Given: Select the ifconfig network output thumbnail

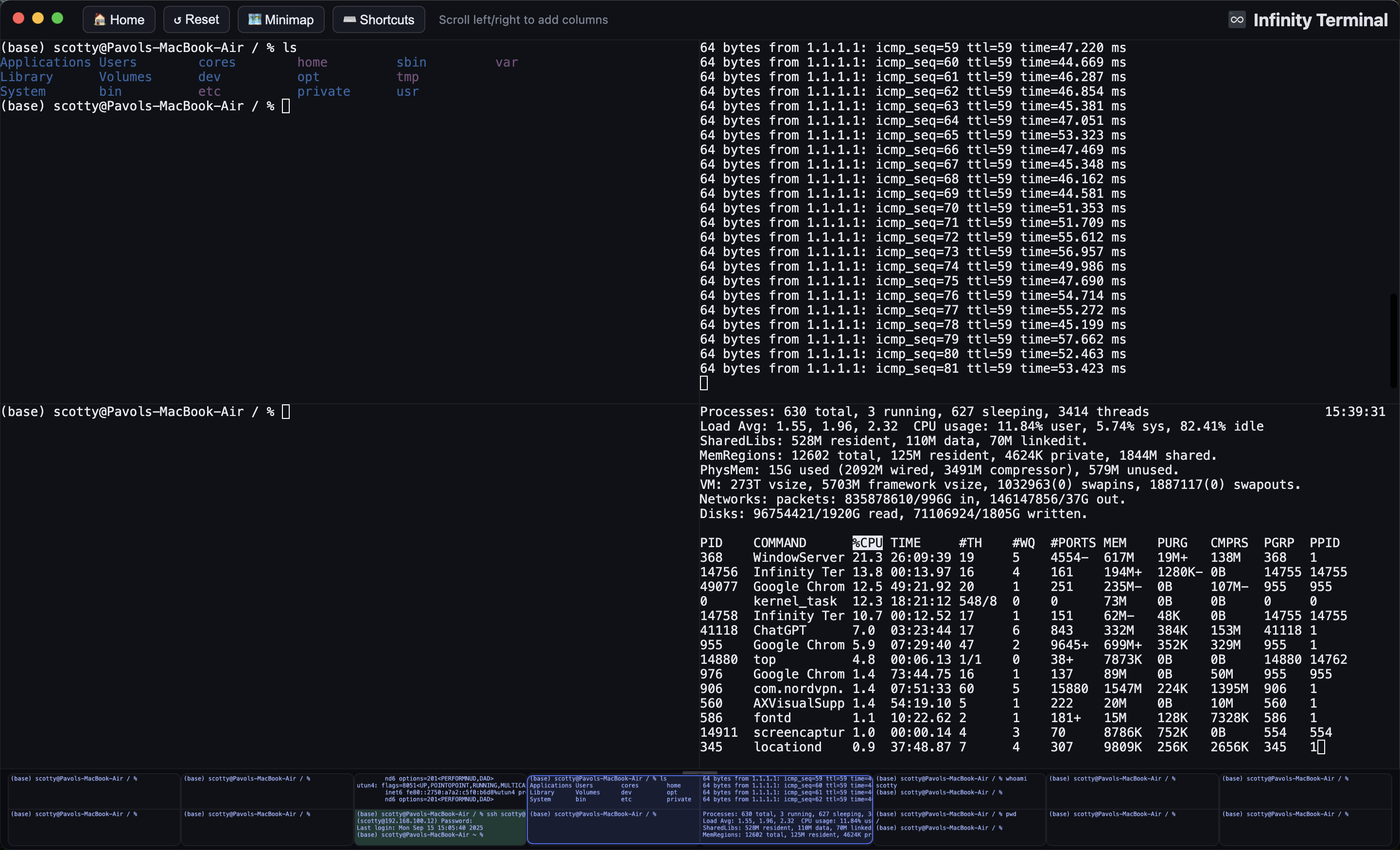Looking at the screenshot, I should [x=440, y=790].
